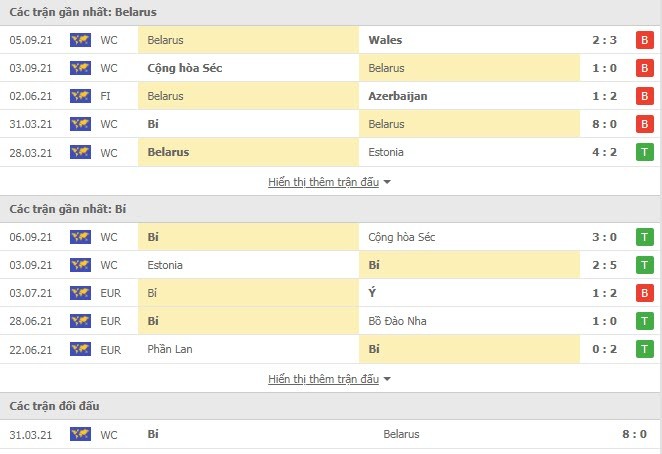This screenshot has height=454, width=662.
Task: Click the 8 : 0 score in head-to-head
Action: point(634,434)
